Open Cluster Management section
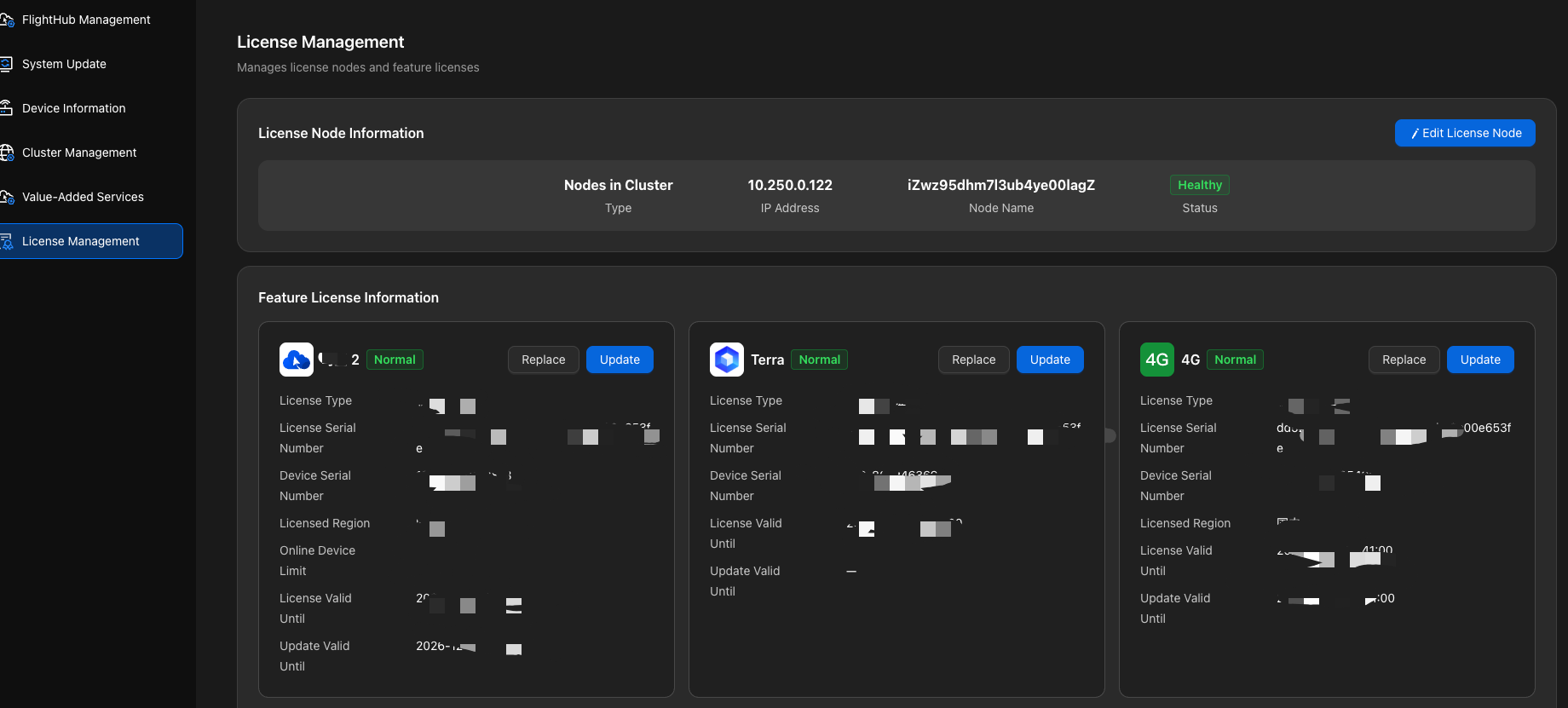The image size is (1568, 708). pos(79,153)
